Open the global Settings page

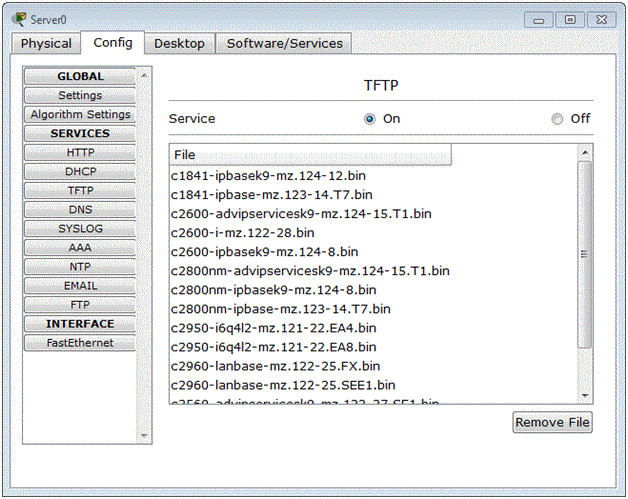(x=80, y=95)
